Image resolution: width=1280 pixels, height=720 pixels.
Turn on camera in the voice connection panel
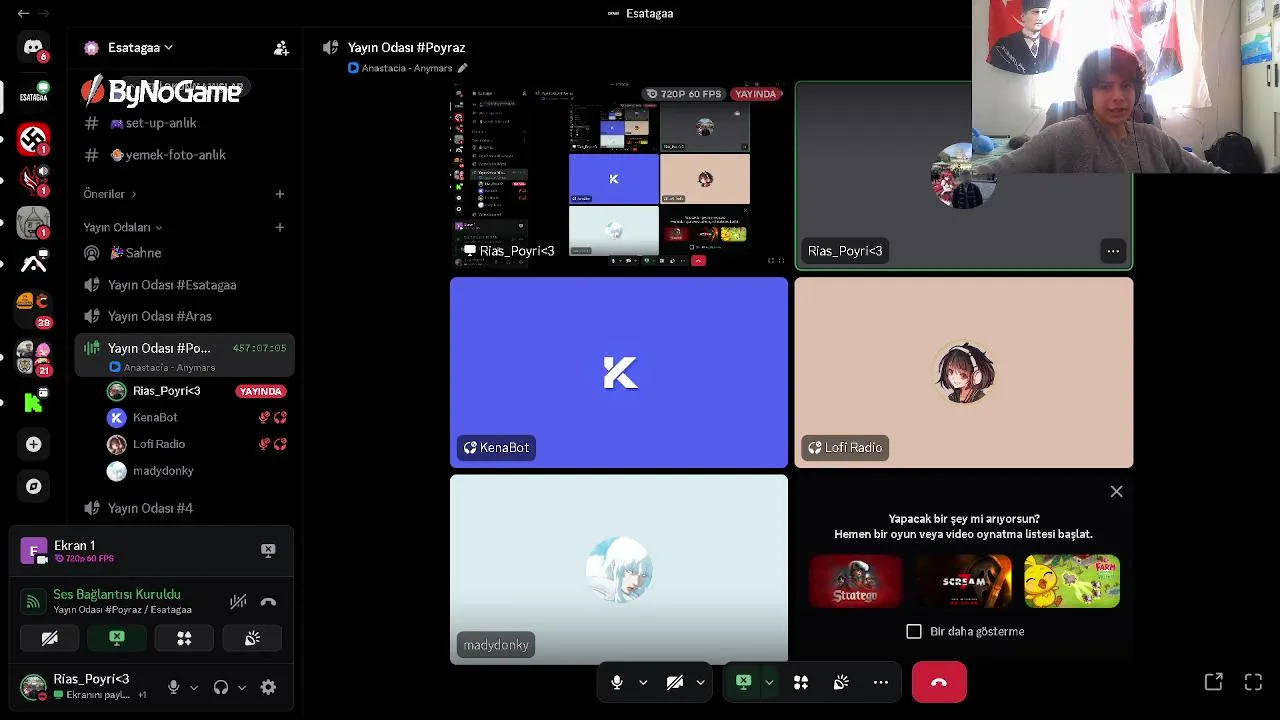point(49,638)
